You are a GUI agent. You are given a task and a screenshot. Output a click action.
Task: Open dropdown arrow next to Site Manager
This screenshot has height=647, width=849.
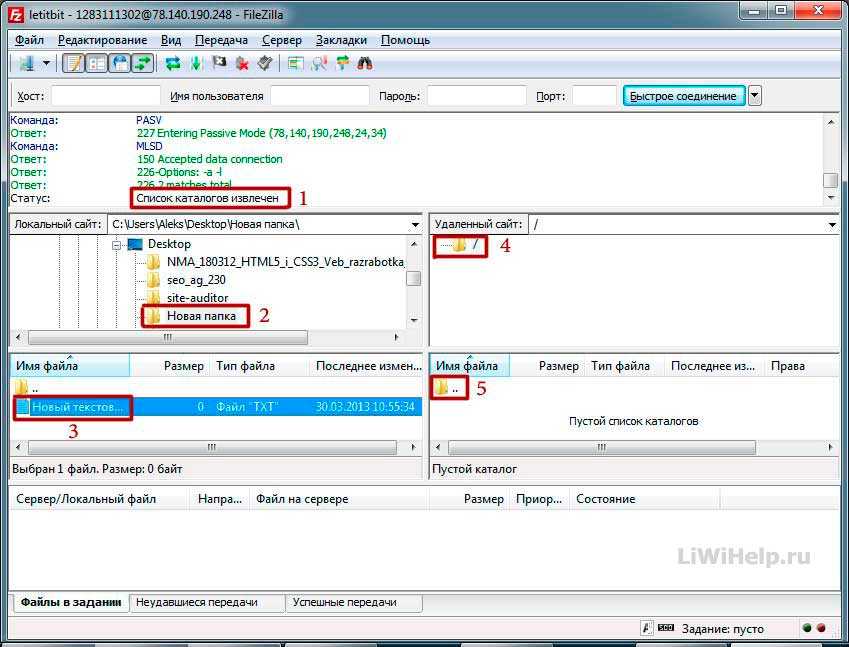coord(46,63)
